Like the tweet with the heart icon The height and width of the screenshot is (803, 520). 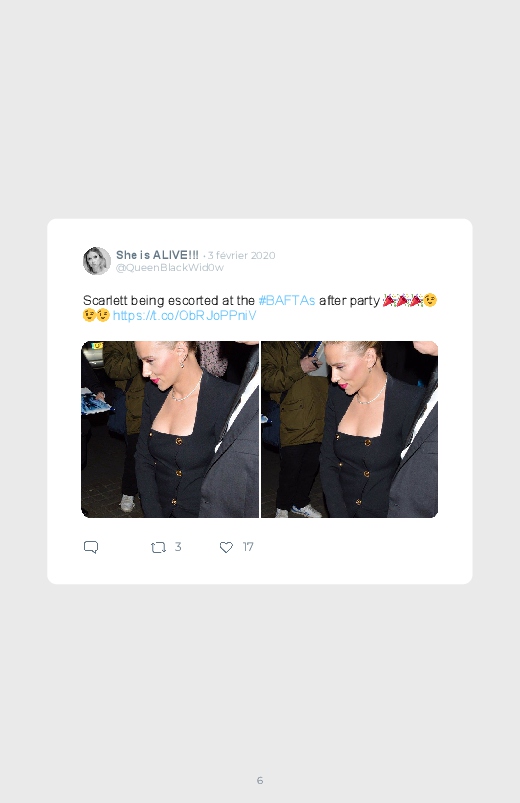(226, 547)
